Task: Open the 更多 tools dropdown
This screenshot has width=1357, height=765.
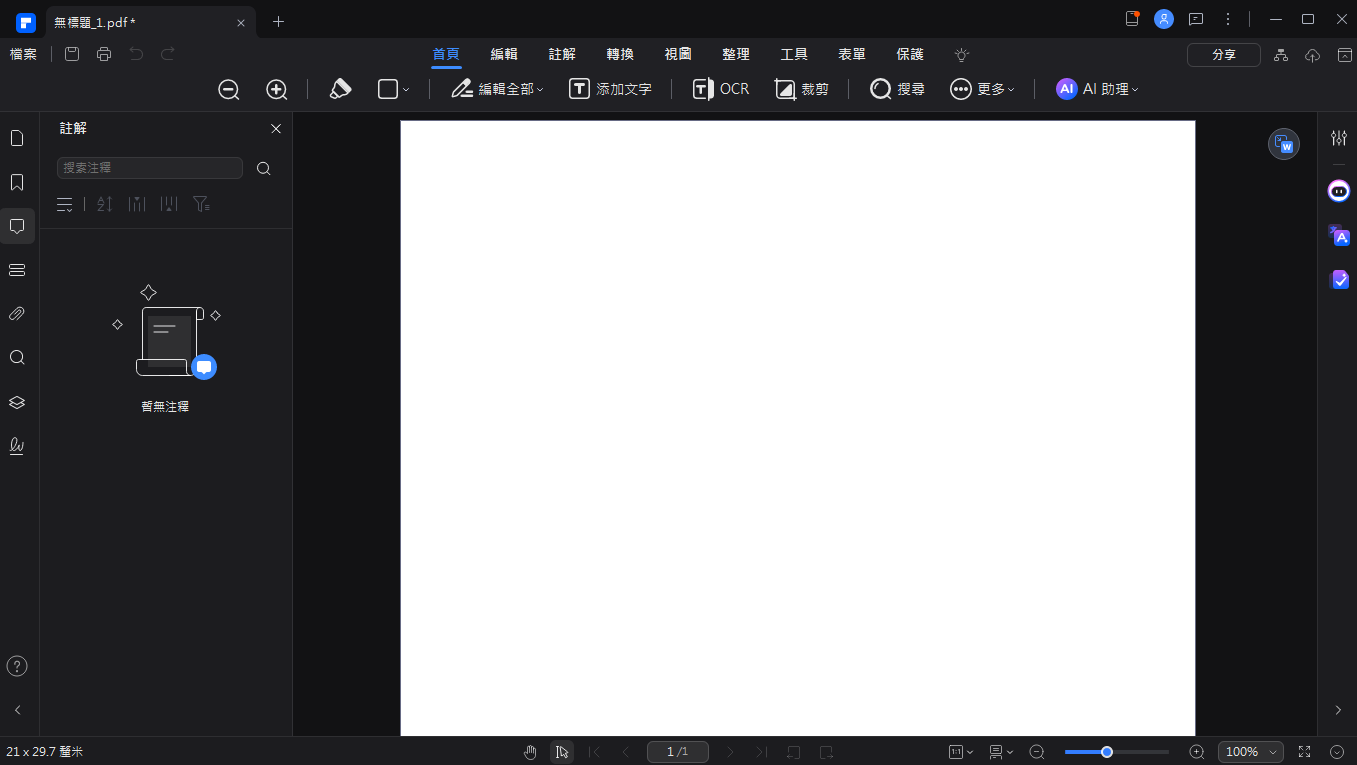Action: tap(982, 89)
